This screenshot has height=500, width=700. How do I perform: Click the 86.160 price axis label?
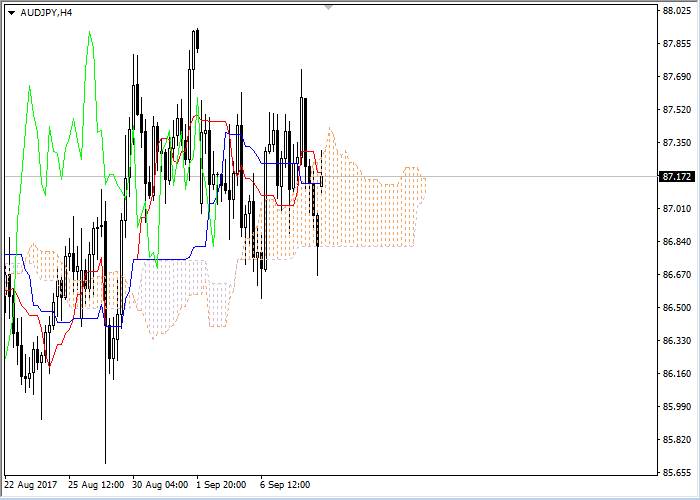(677, 374)
